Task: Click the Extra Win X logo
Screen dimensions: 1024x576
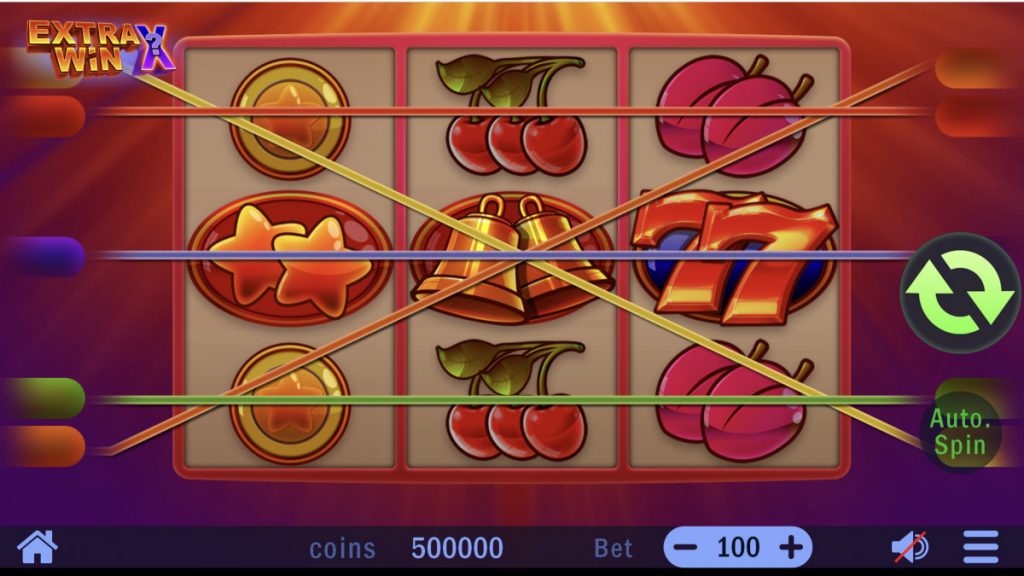Action: (x=99, y=48)
